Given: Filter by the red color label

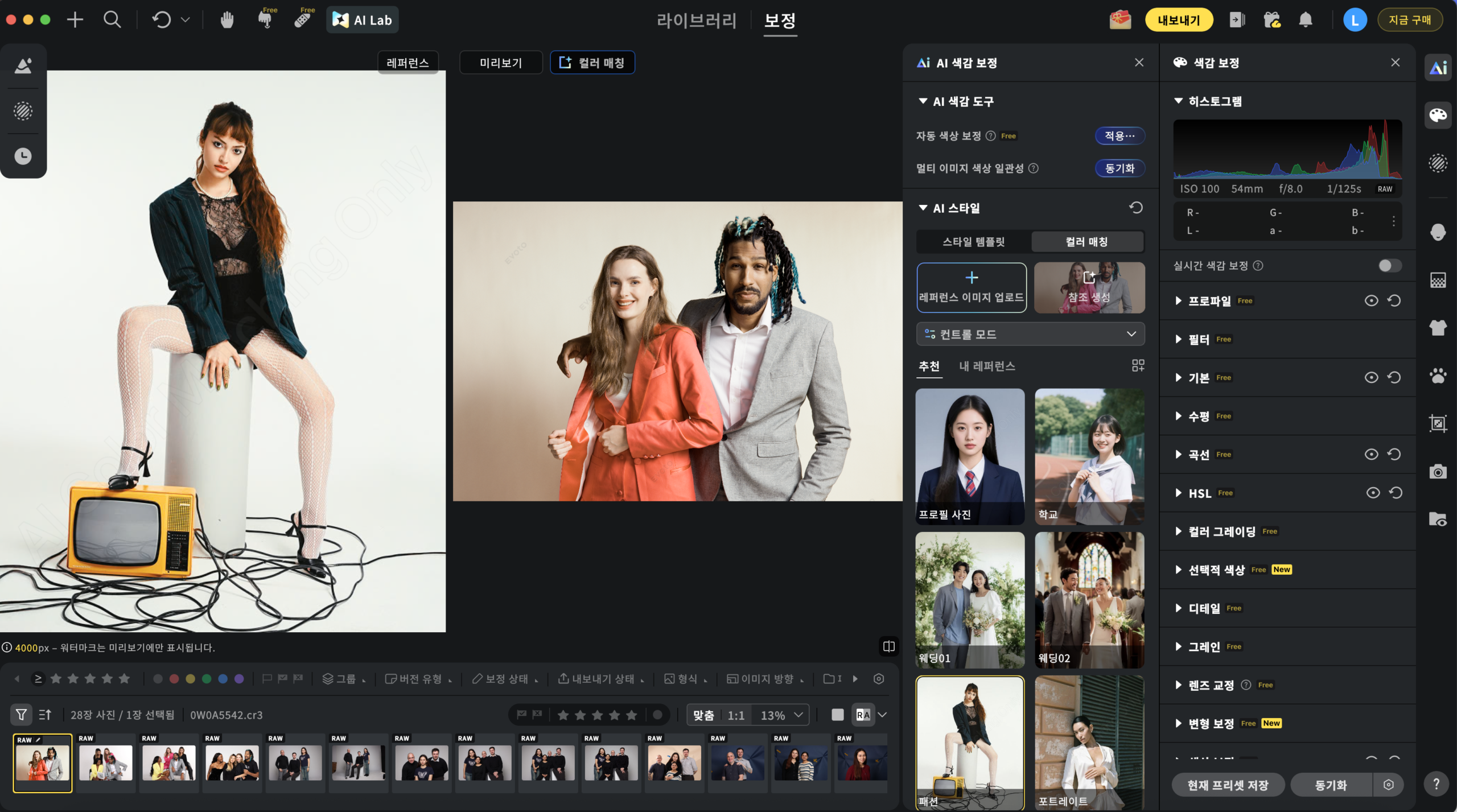Looking at the screenshot, I should (x=174, y=679).
